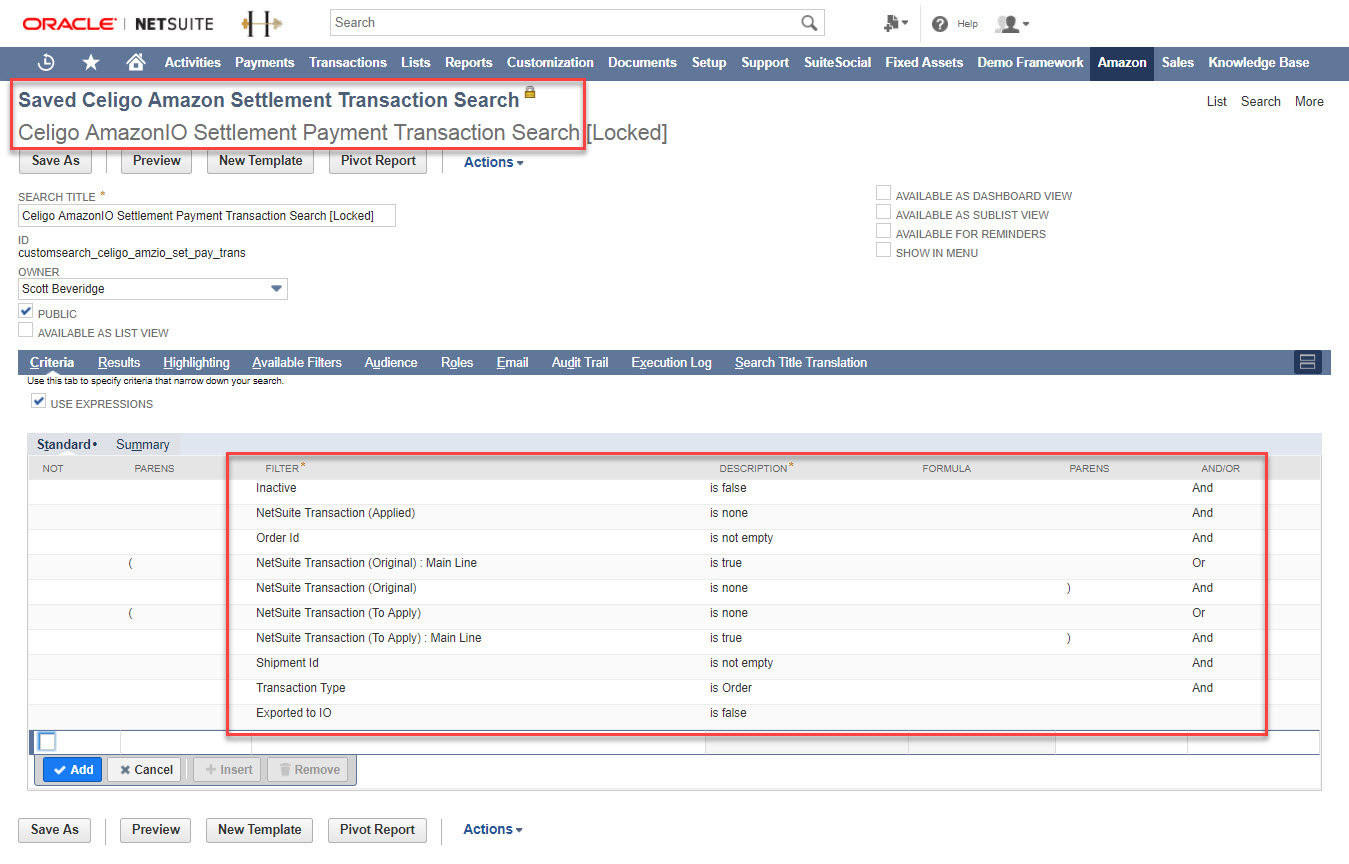Open the Setup menu

coord(709,62)
